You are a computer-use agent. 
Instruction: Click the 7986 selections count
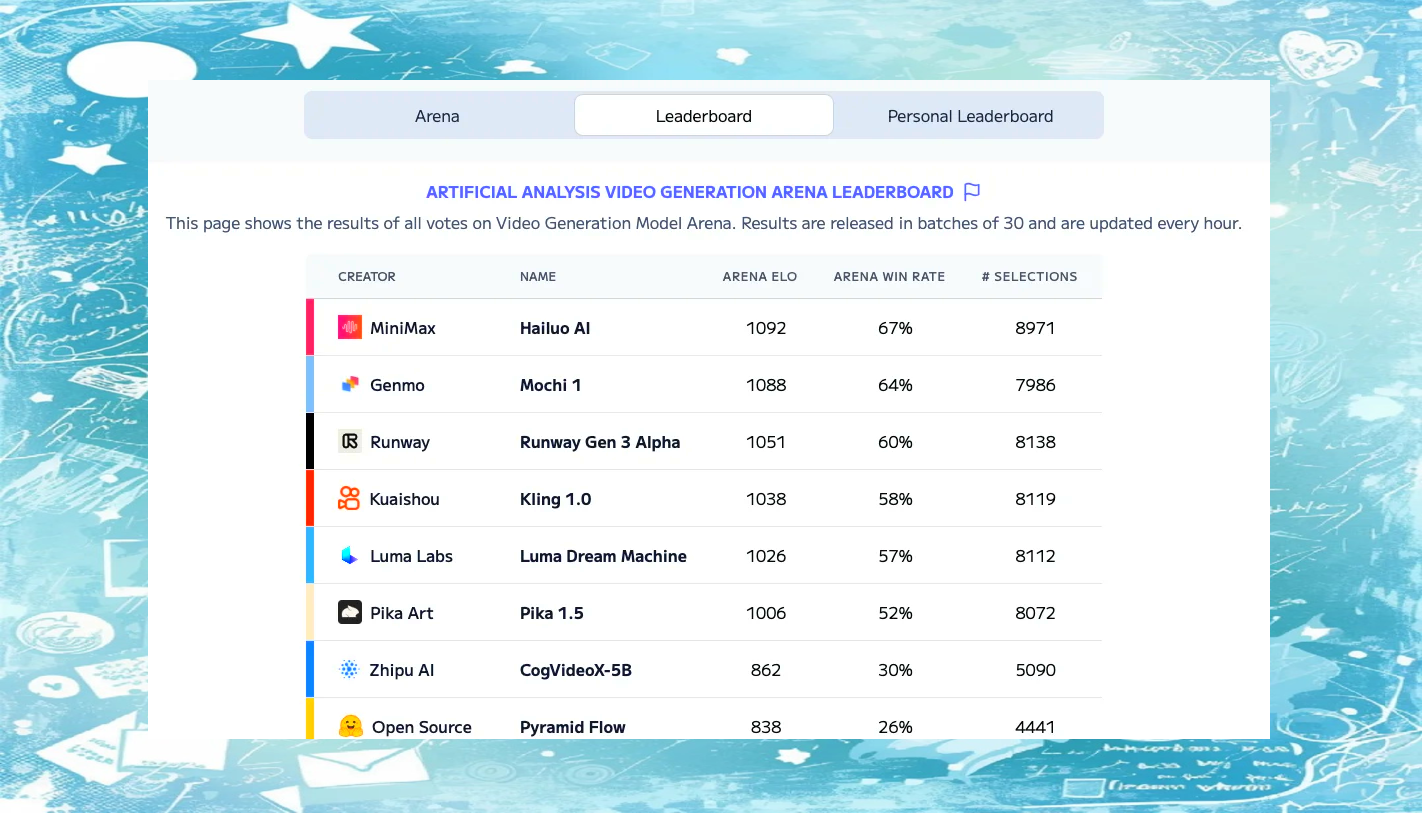1035,385
